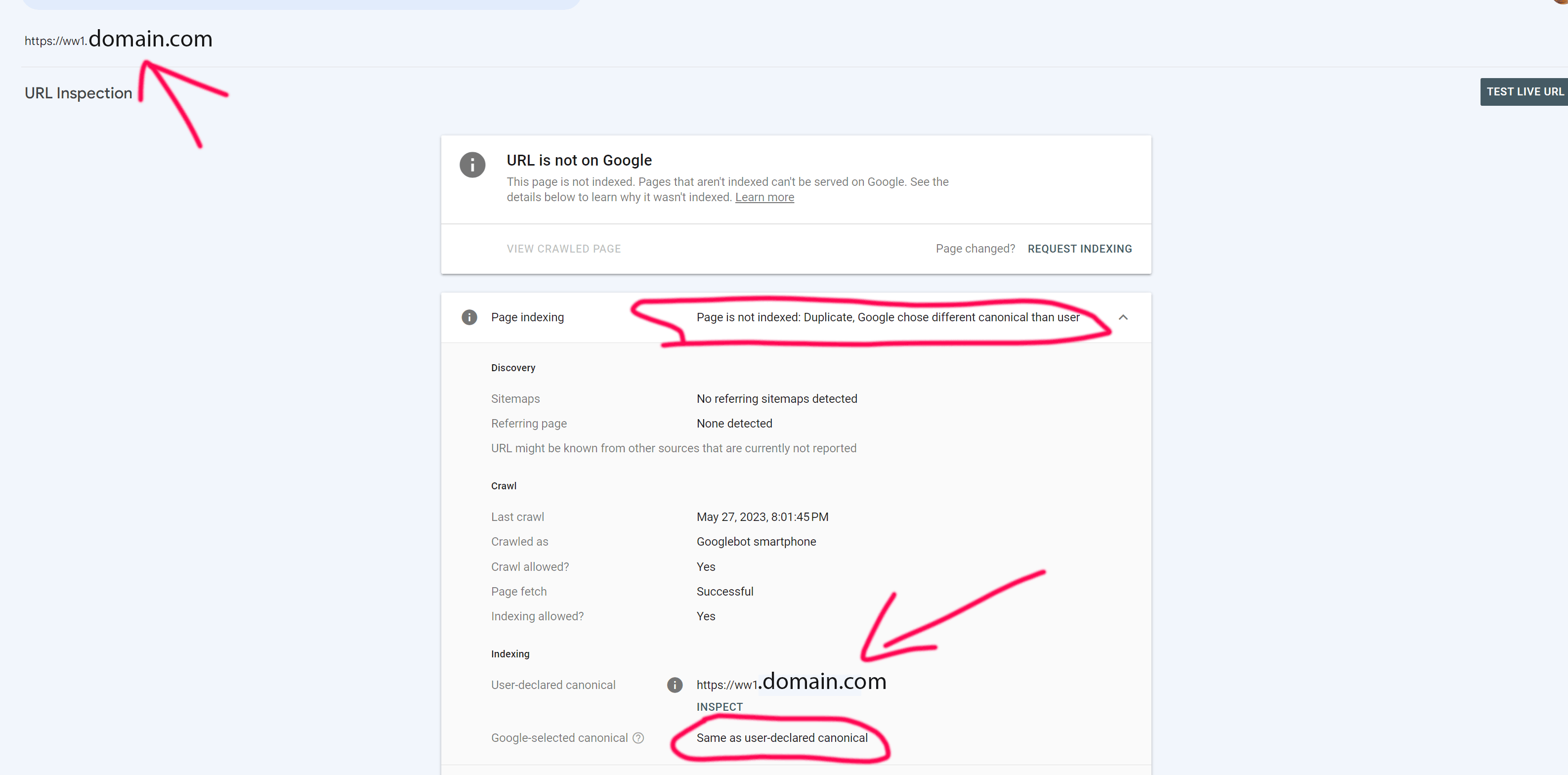The width and height of the screenshot is (1568, 775).
Task: Click the Googlebot smartphone value
Action: pos(756,542)
